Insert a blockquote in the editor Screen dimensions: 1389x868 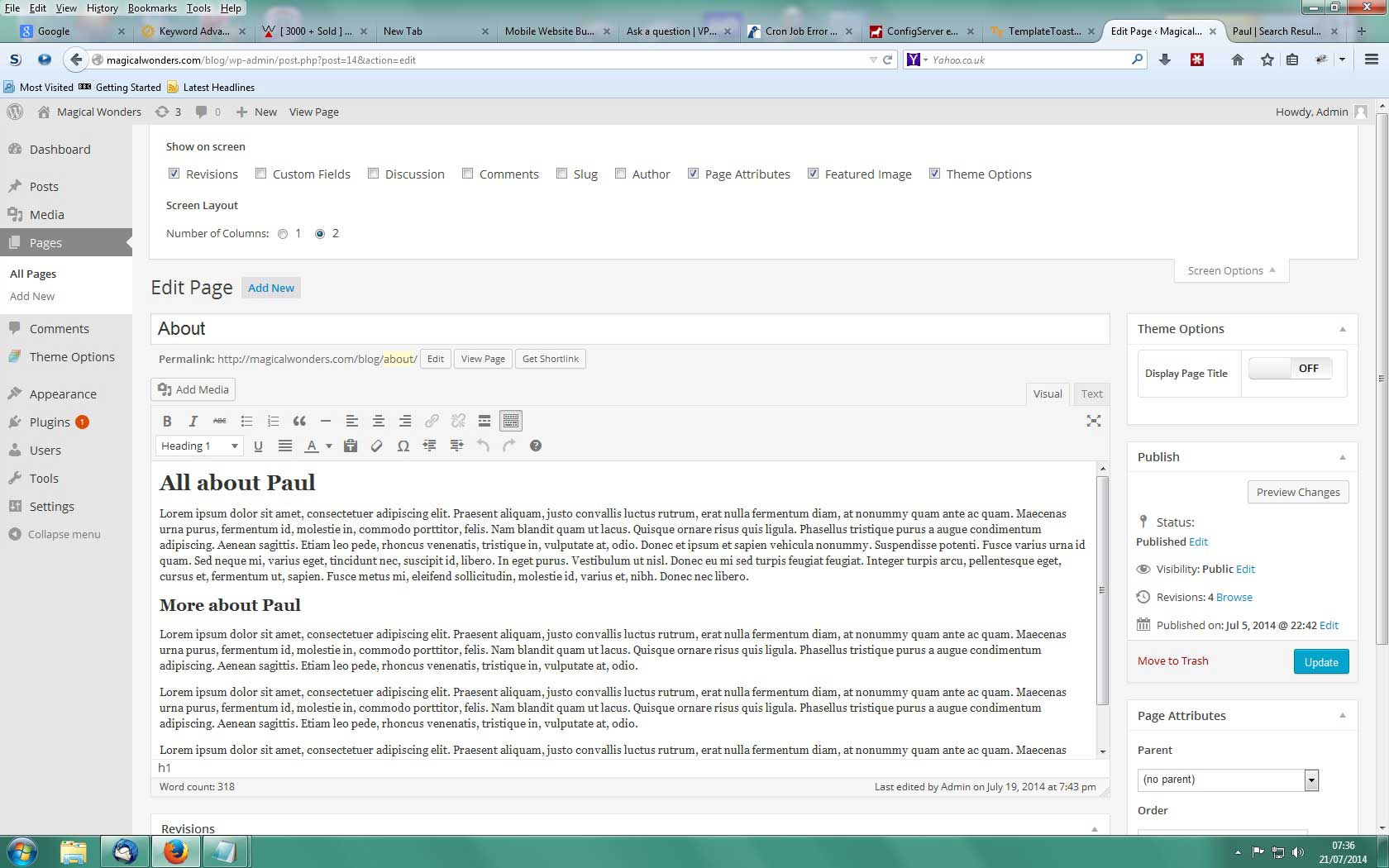299,422
